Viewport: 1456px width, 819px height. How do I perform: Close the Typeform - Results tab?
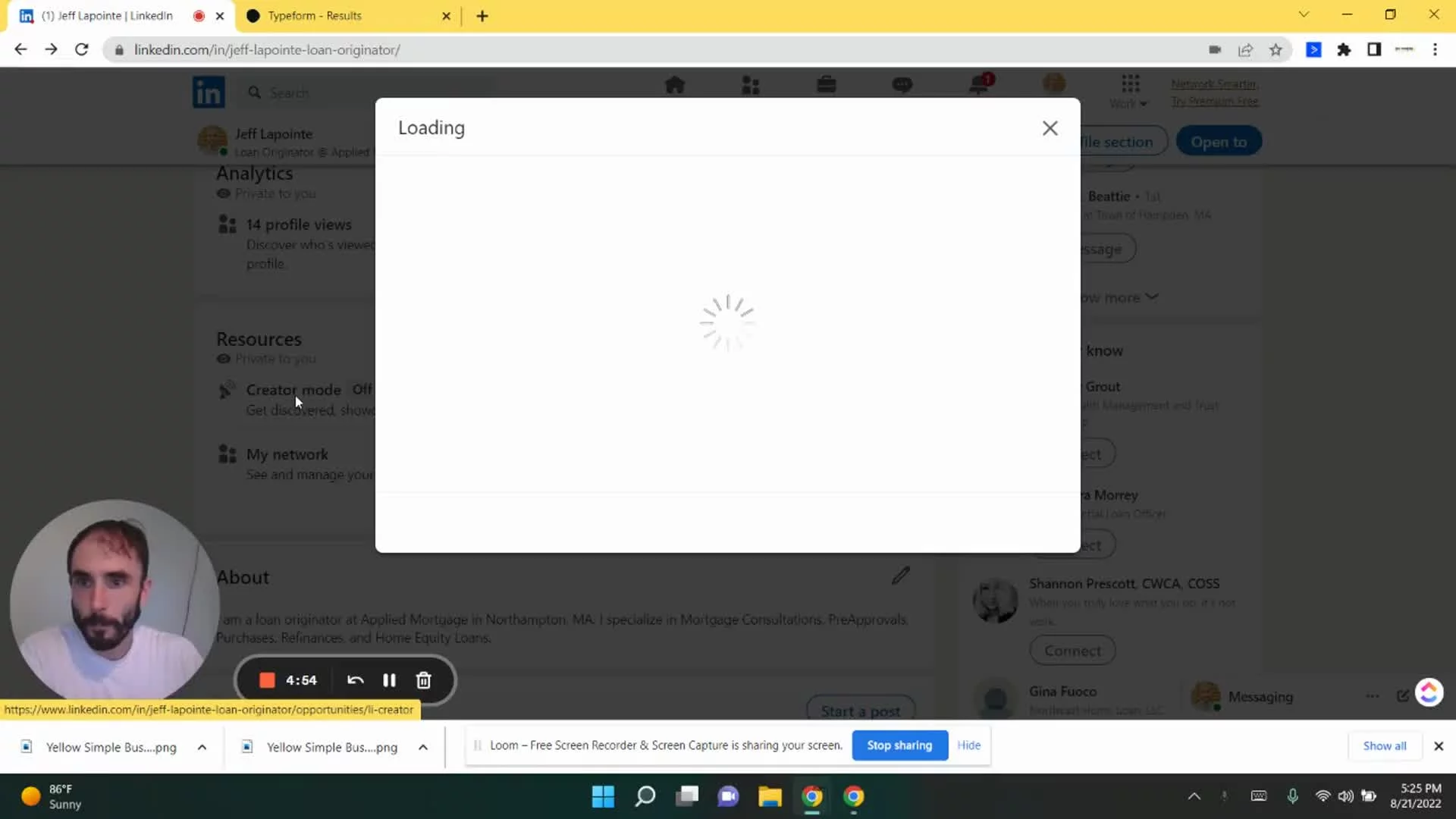[446, 16]
